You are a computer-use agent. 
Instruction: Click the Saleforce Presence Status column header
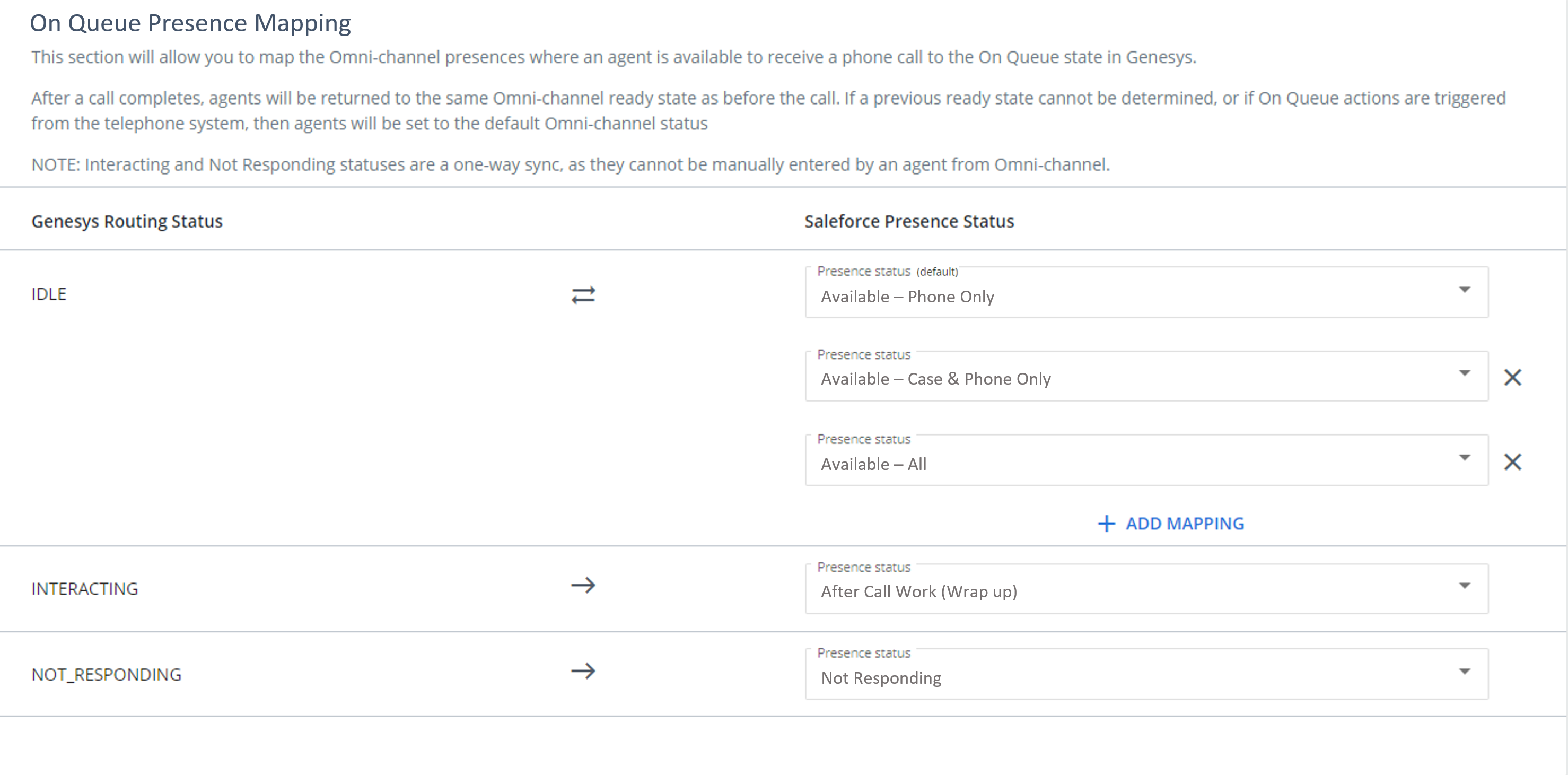(x=909, y=221)
